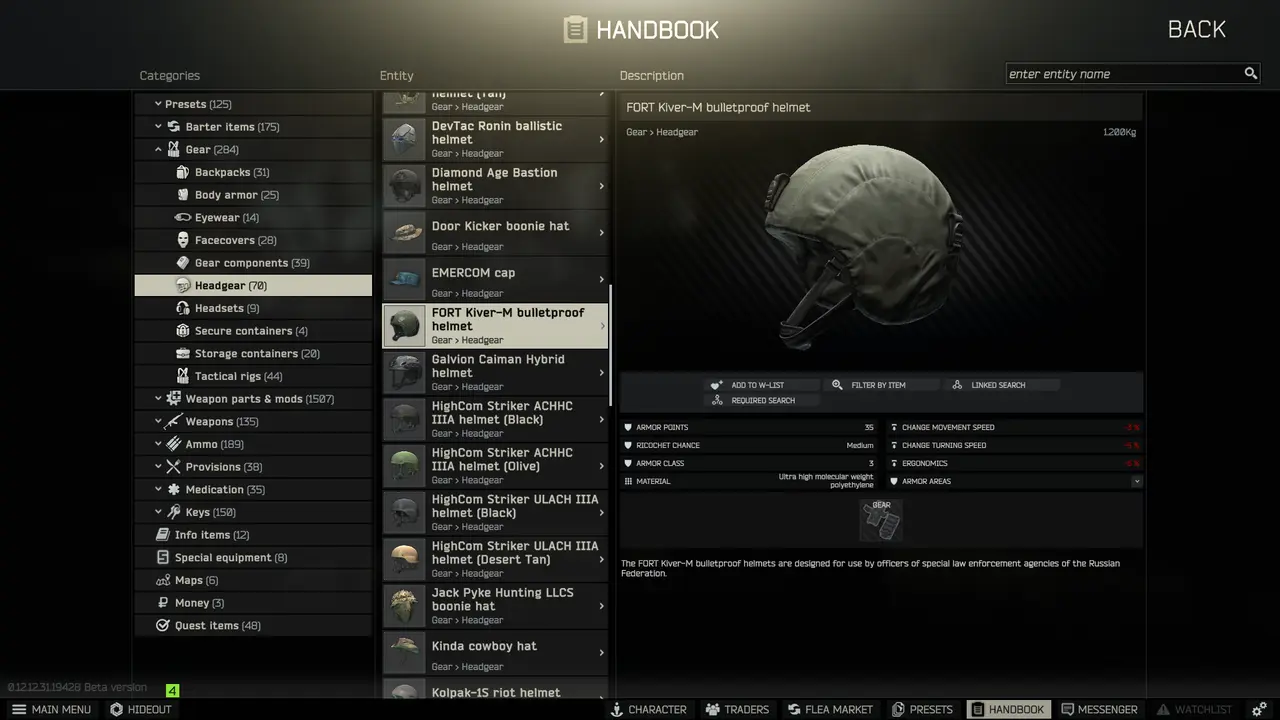Click the Backpacks category icon
Screen dimensions: 1280x720
(183, 172)
